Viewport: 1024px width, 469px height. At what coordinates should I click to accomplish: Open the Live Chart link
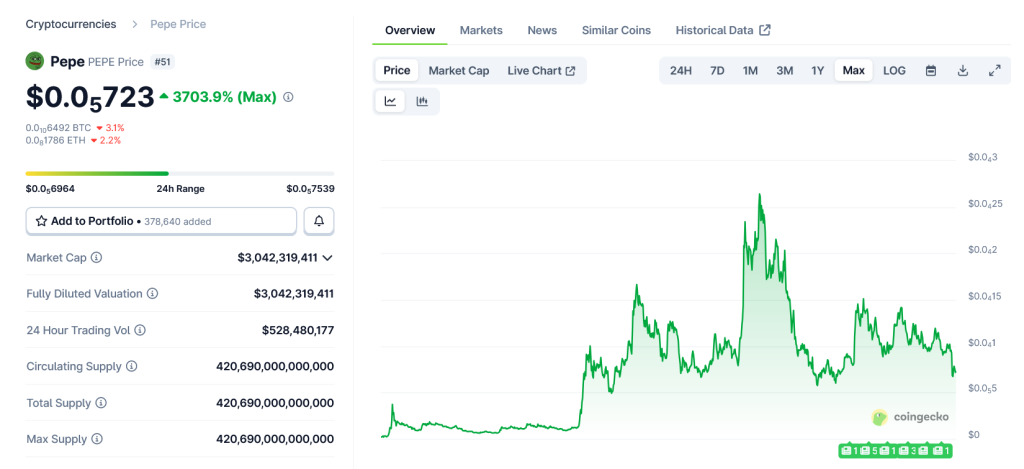pyautogui.click(x=541, y=71)
